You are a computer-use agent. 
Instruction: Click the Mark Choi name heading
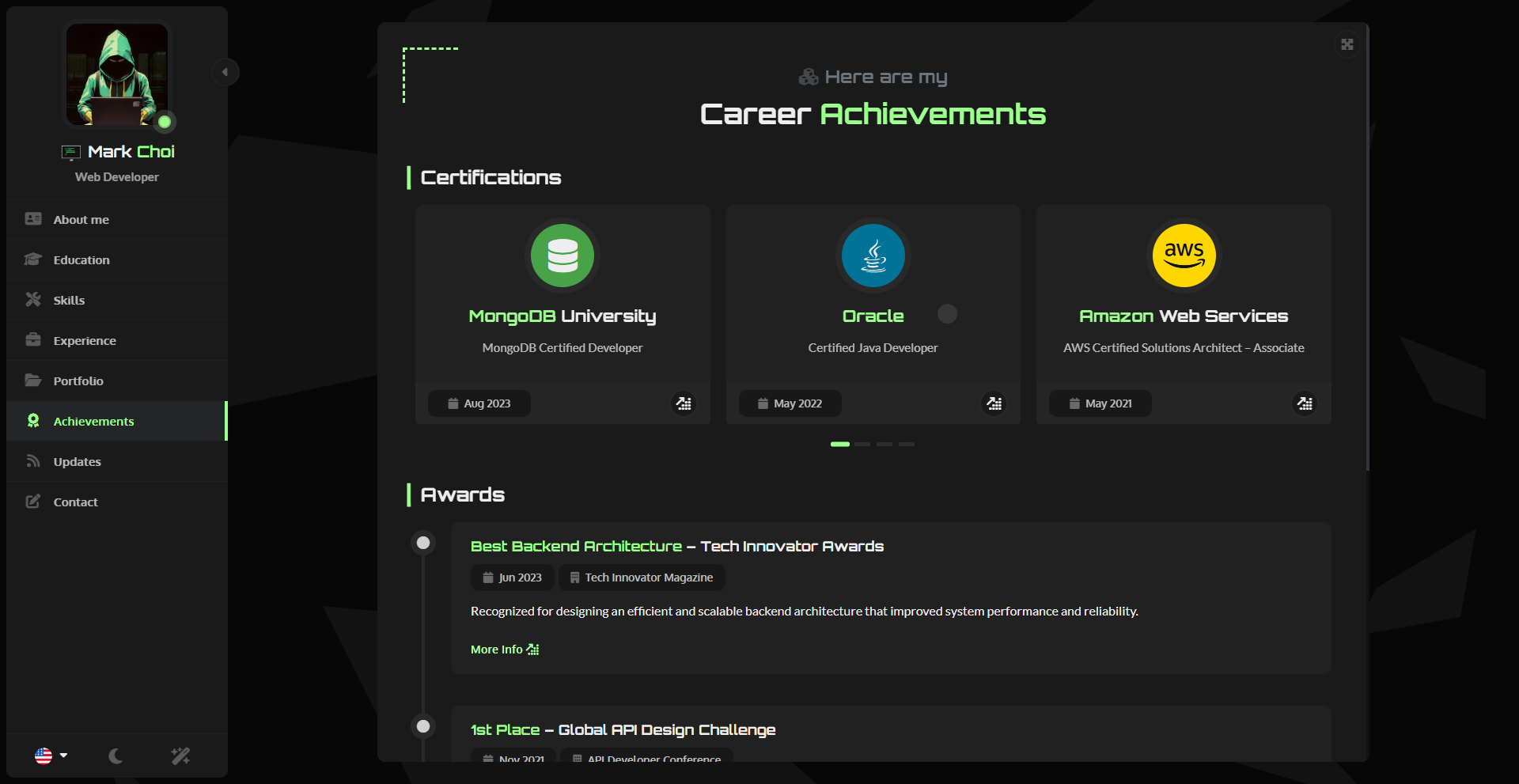(131, 151)
